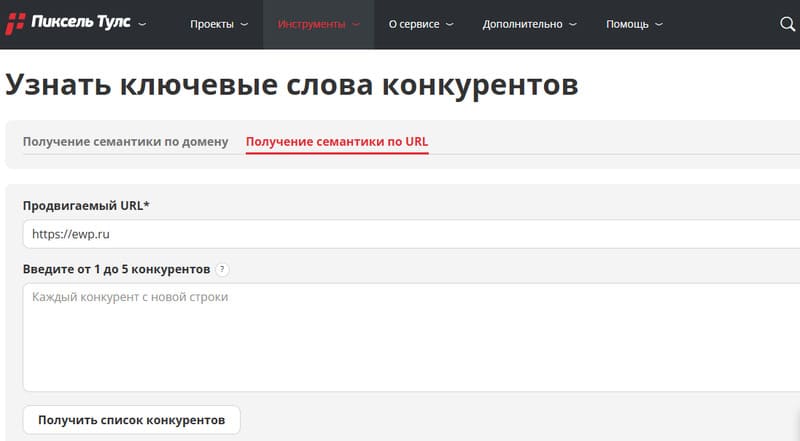The width and height of the screenshot is (800, 441).
Task: Open the search magnifier icon
Action: click(787, 24)
